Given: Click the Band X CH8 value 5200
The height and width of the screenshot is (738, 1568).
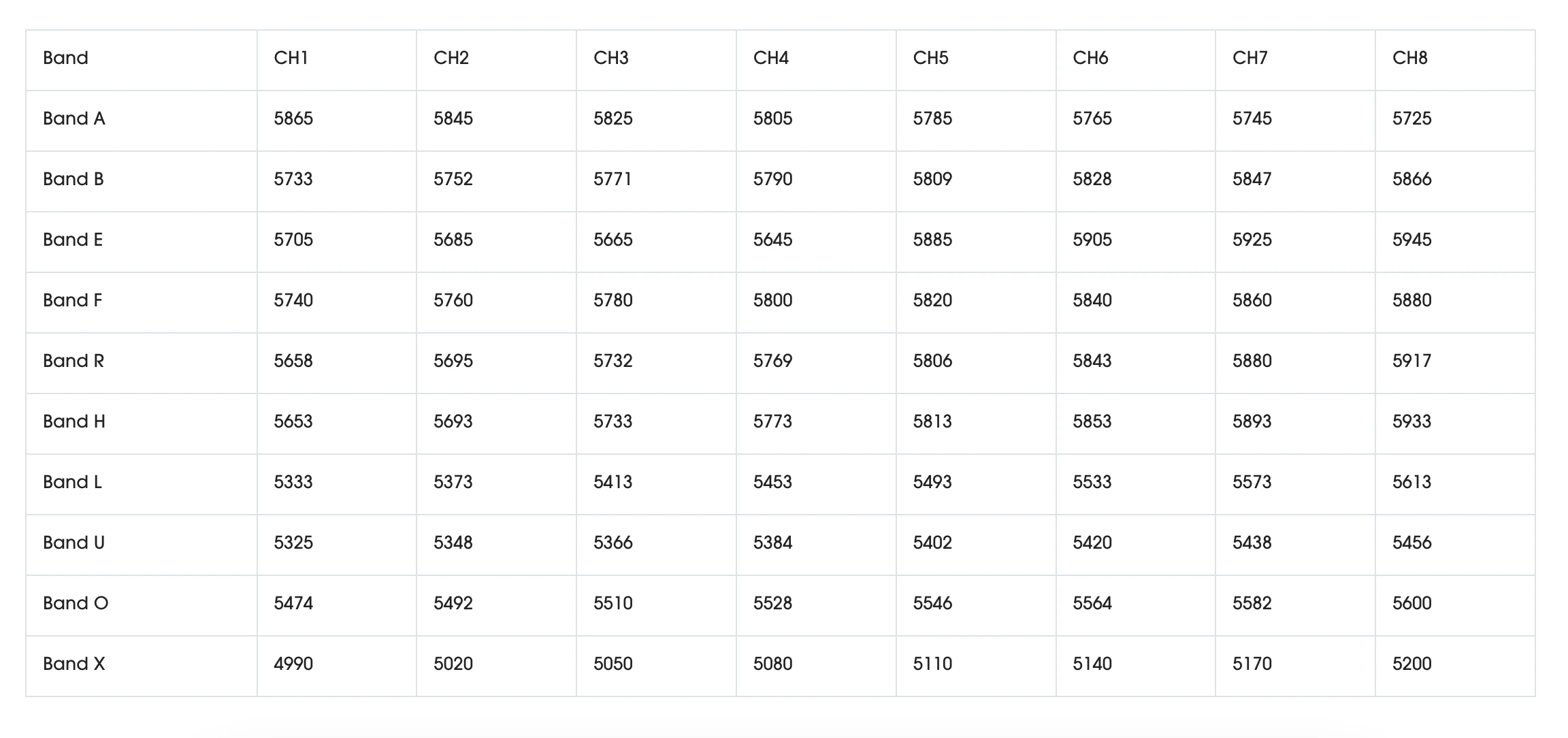Looking at the screenshot, I should [x=1411, y=664].
